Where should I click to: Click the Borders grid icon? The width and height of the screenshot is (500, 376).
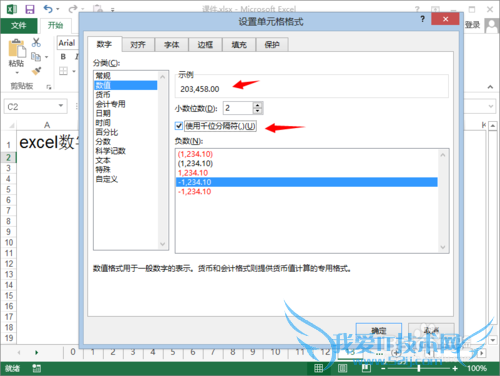[63, 71]
